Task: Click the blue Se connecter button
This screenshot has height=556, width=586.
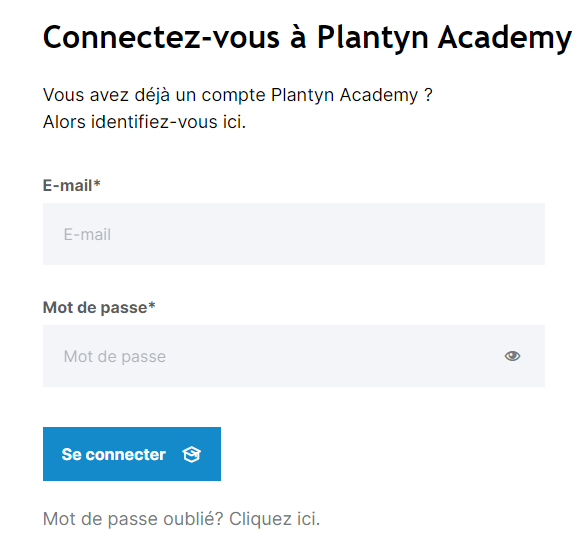Action: tap(132, 454)
